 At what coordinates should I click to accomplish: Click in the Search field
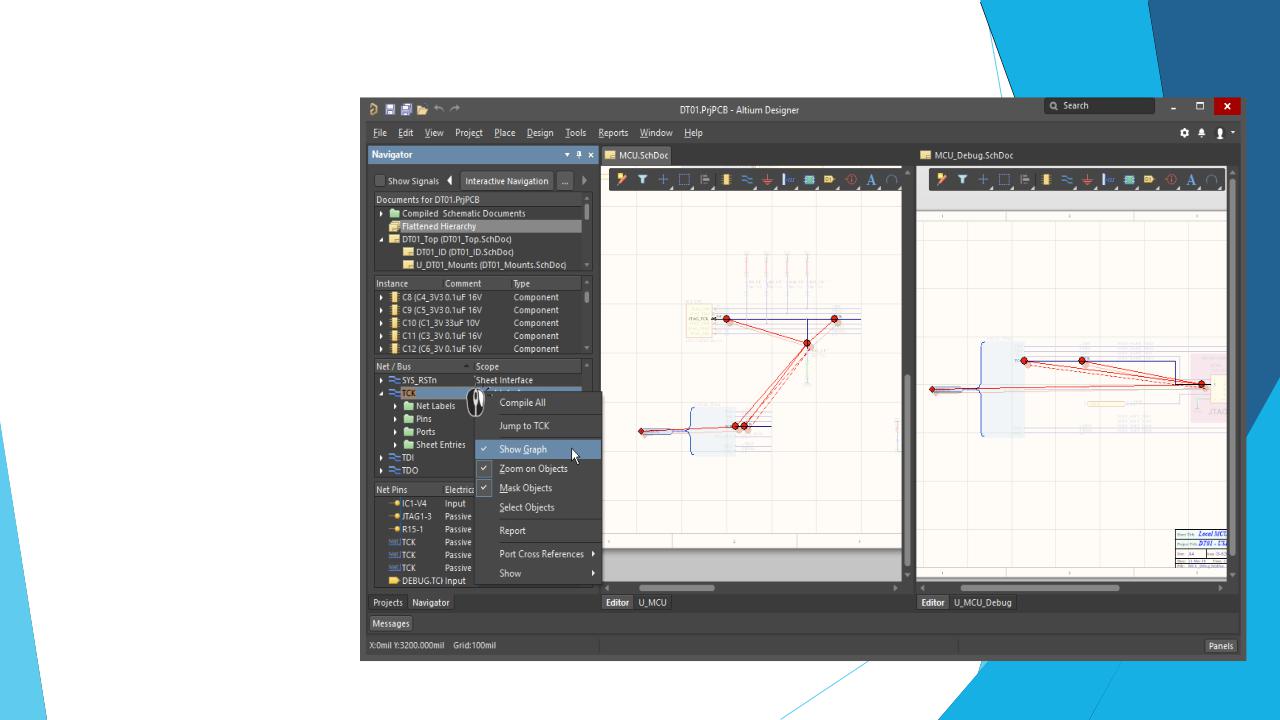tap(1098, 106)
